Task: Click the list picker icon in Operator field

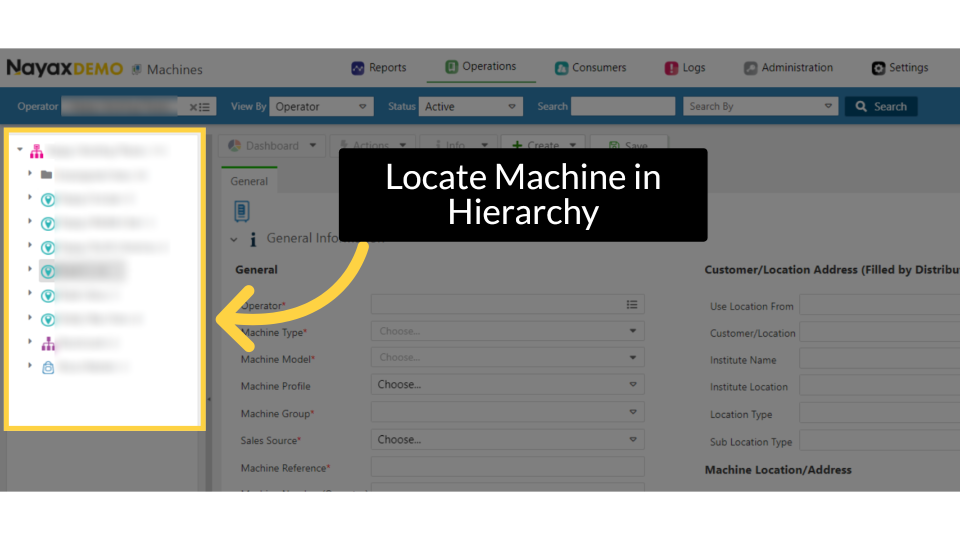Action: tap(632, 305)
